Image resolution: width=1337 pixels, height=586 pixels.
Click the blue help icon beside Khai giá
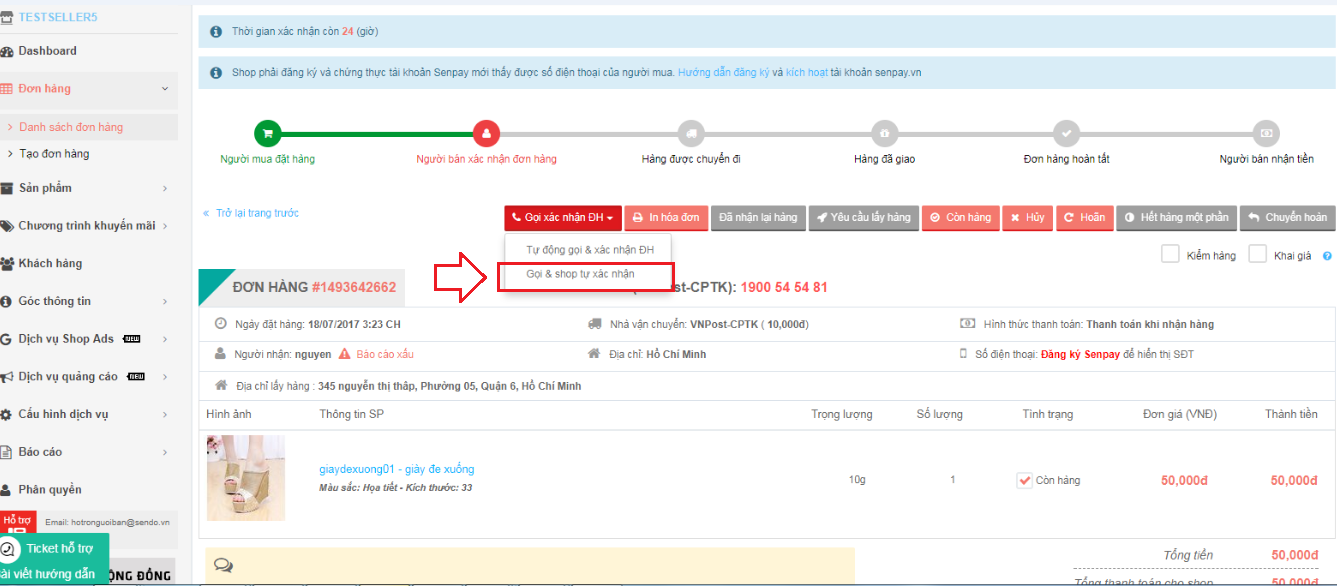click(1327, 256)
